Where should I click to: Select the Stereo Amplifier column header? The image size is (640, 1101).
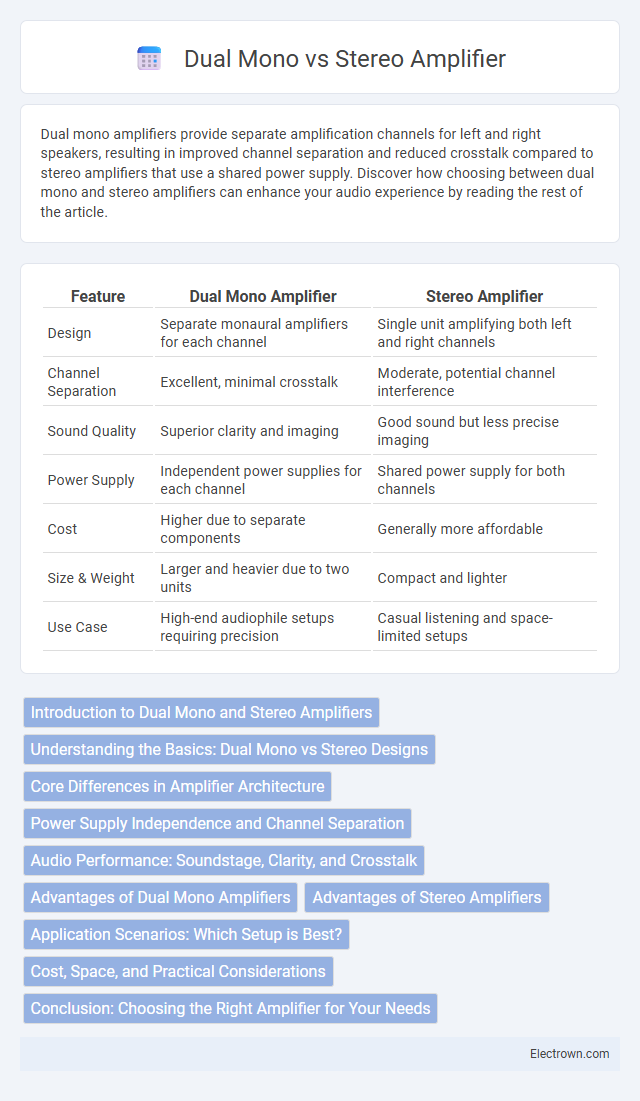click(485, 296)
